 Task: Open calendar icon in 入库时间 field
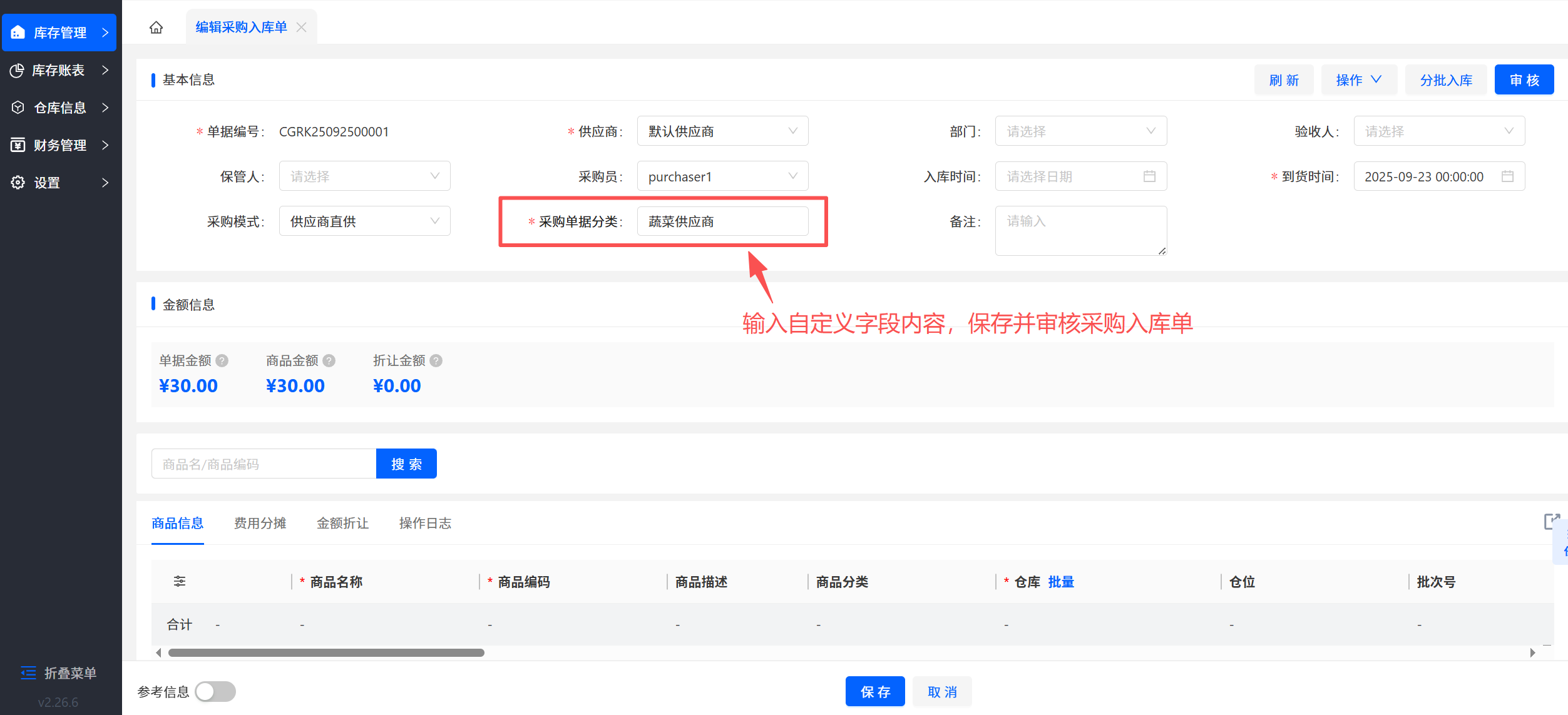point(1149,176)
